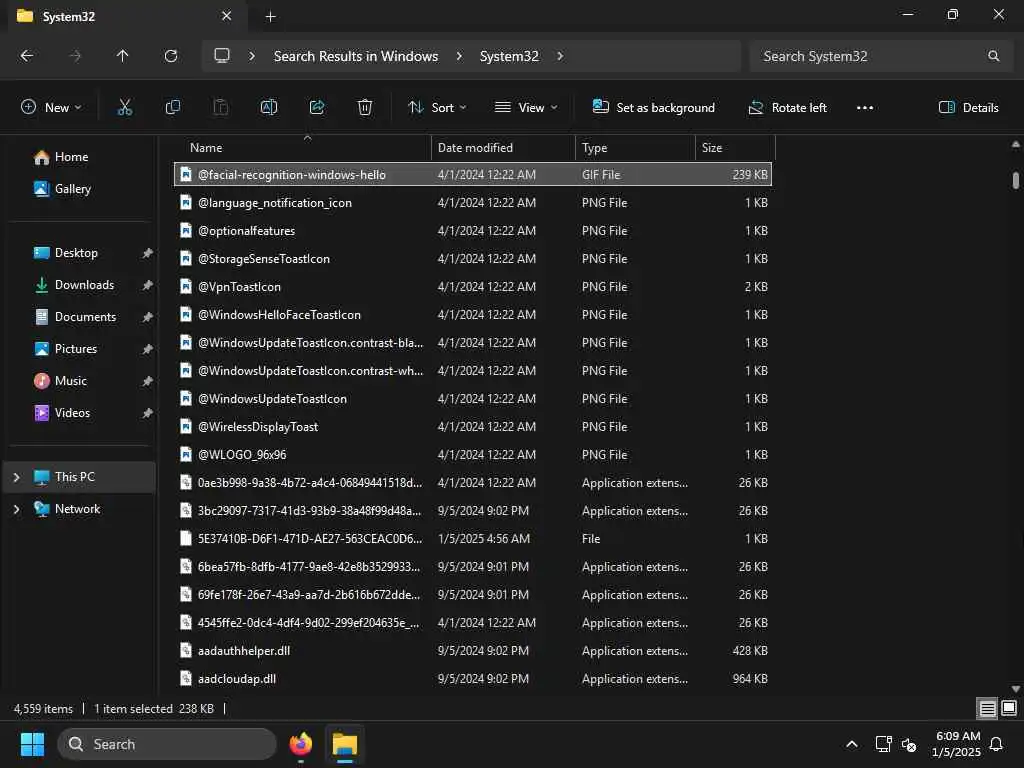Expand the Network tree node

16,509
